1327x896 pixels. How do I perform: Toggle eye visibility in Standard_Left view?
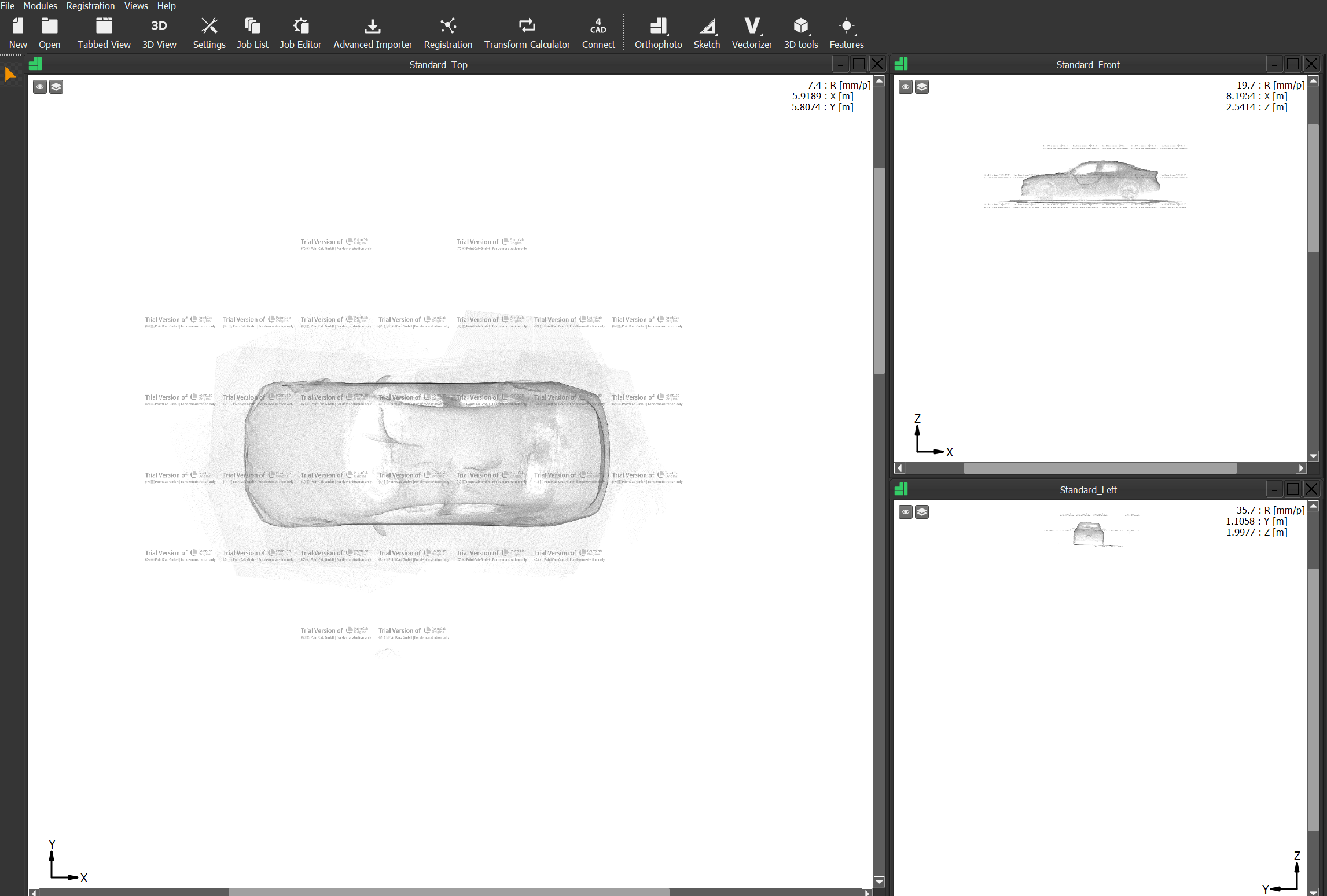(905, 512)
